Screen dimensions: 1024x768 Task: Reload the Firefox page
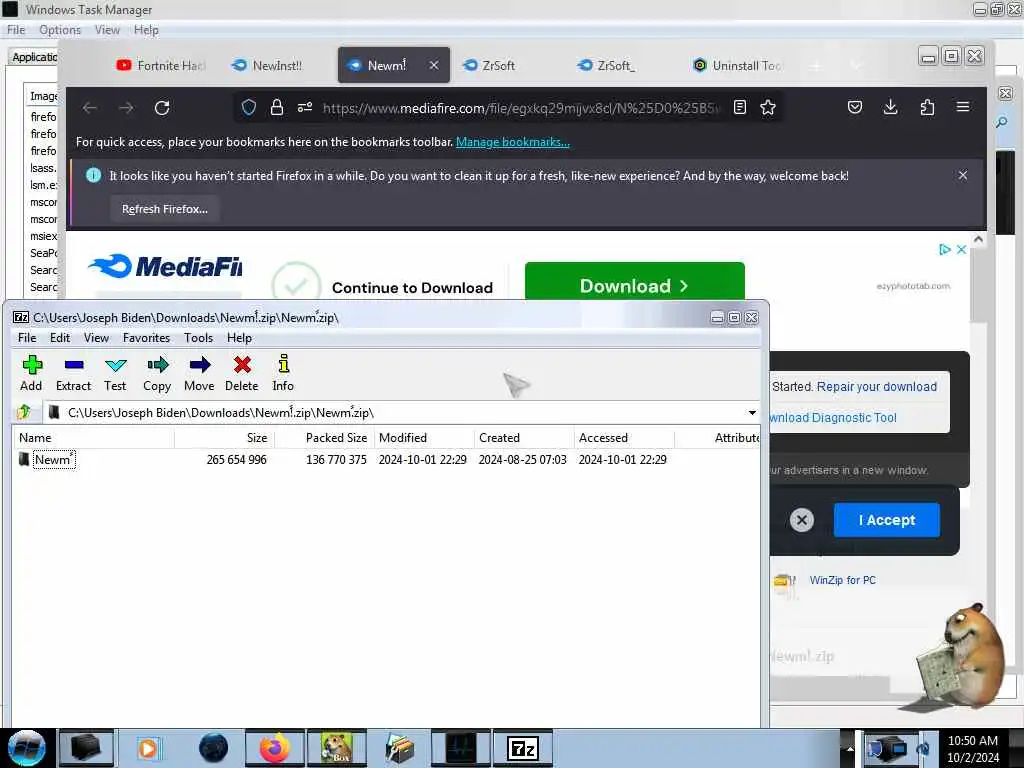(162, 108)
